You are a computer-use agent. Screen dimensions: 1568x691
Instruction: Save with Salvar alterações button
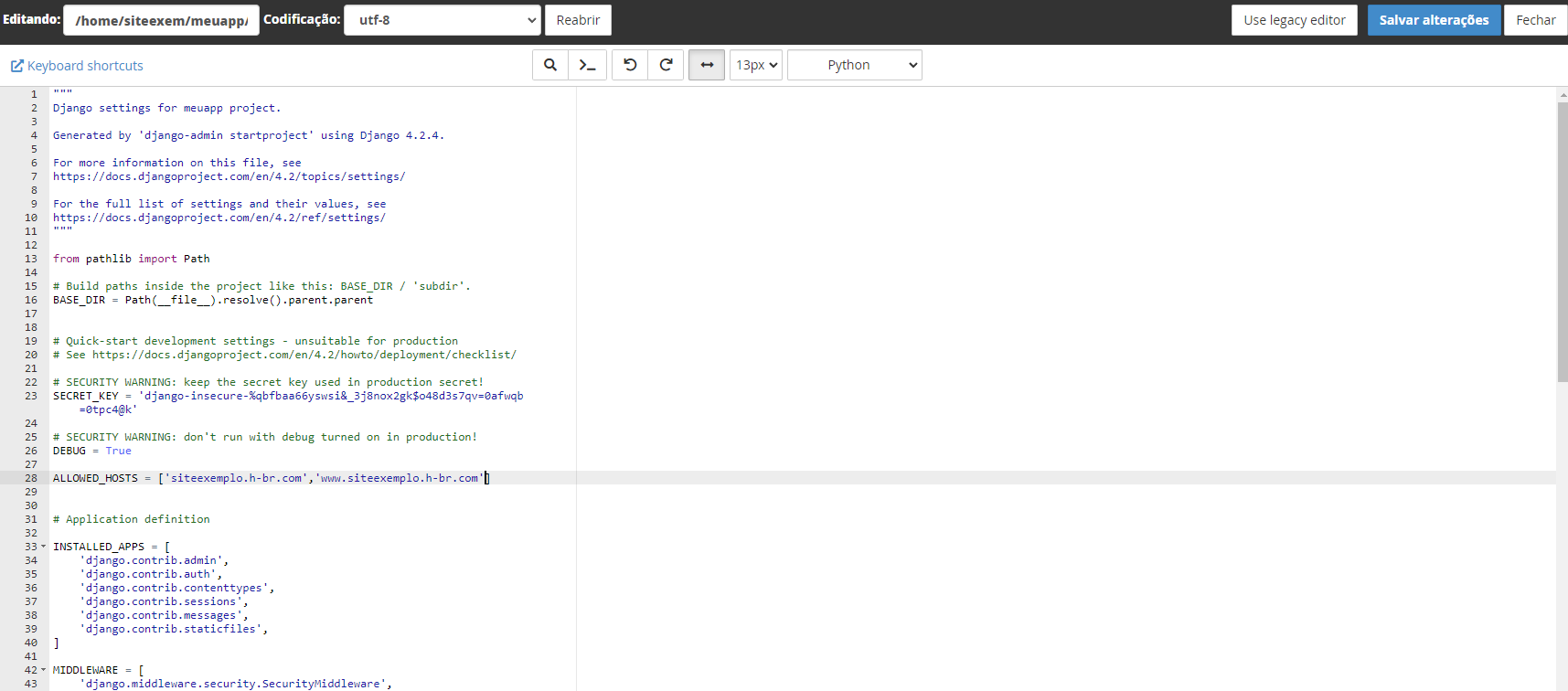click(x=1434, y=20)
